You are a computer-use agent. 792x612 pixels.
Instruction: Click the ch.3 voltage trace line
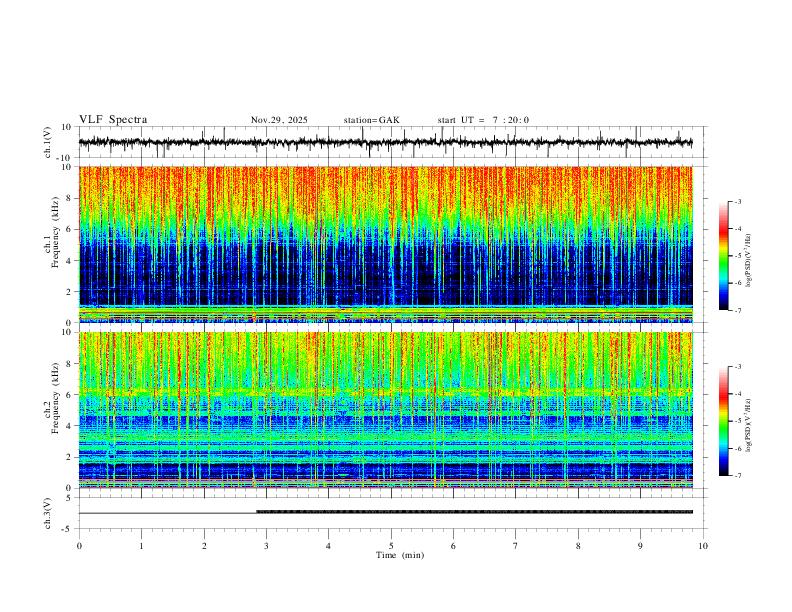coord(385,513)
